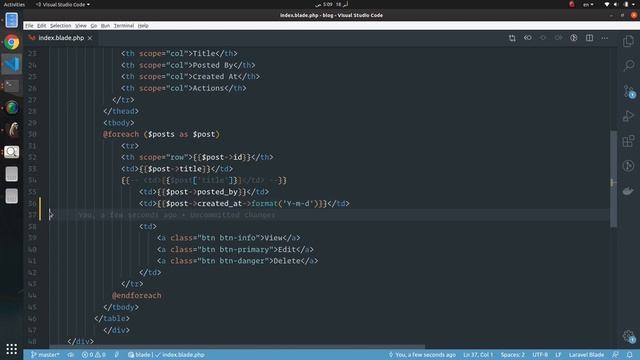Screen dimensions: 640x360
Task: Open the File menu
Action: point(29,26)
